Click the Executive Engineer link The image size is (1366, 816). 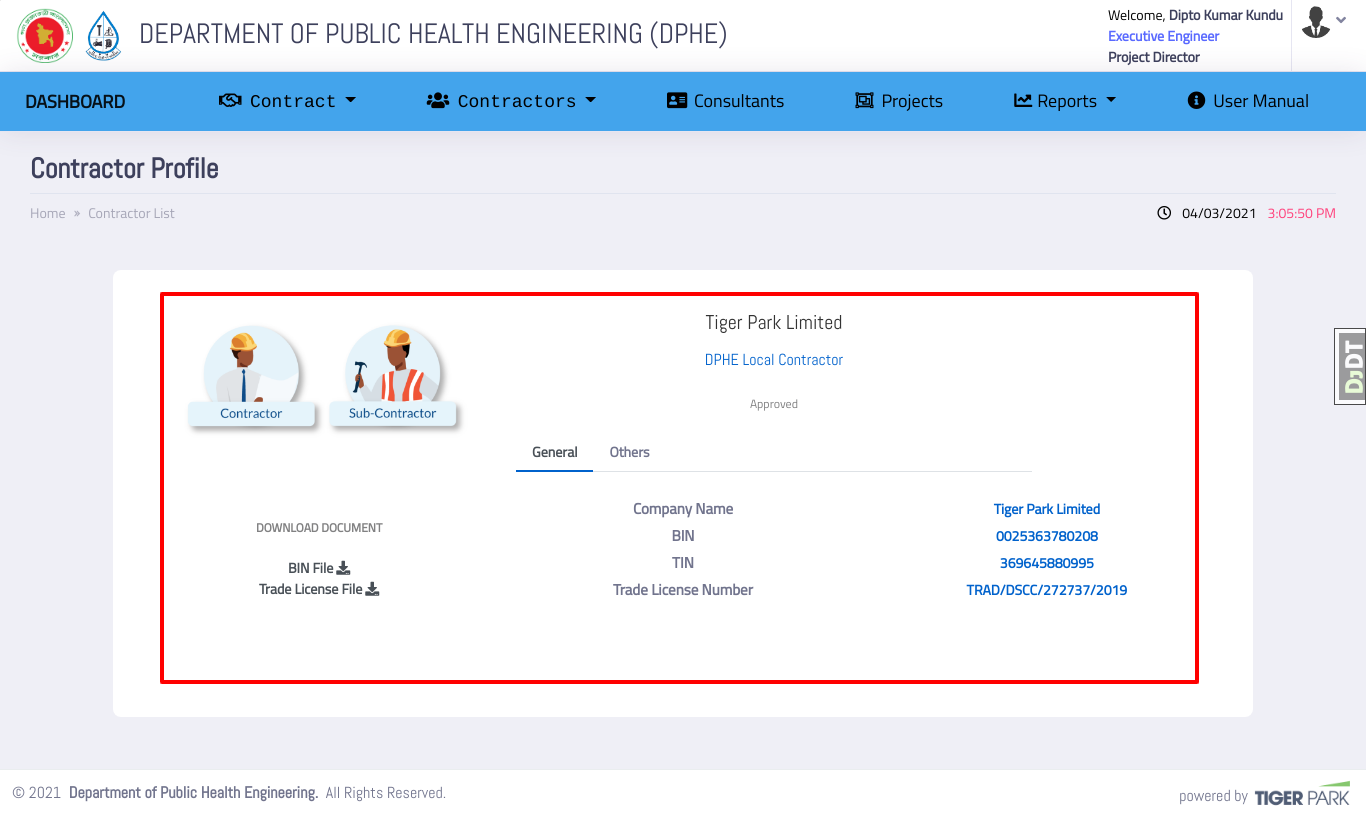[1163, 36]
